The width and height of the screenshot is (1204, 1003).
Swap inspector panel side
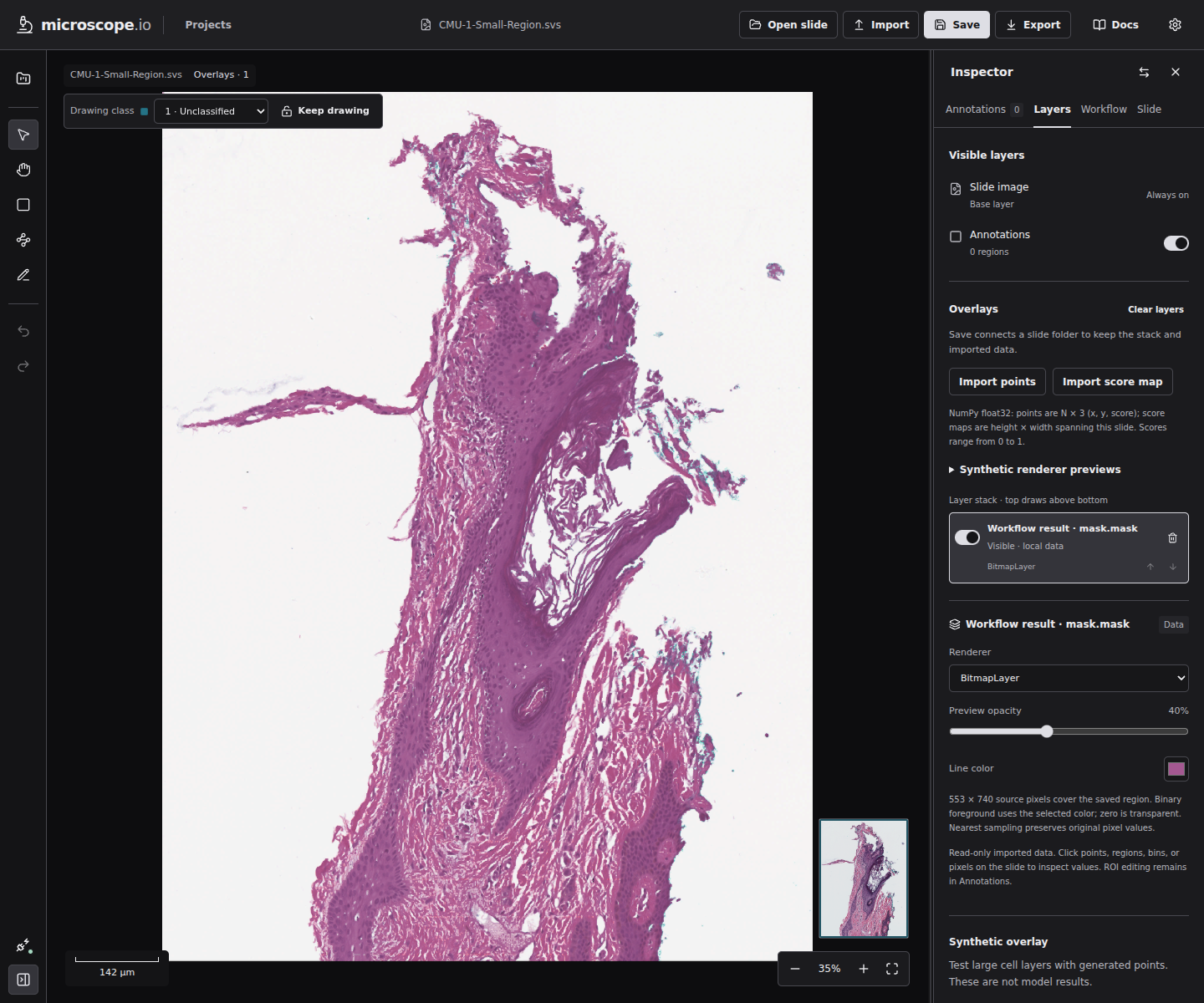pyautogui.click(x=1144, y=72)
